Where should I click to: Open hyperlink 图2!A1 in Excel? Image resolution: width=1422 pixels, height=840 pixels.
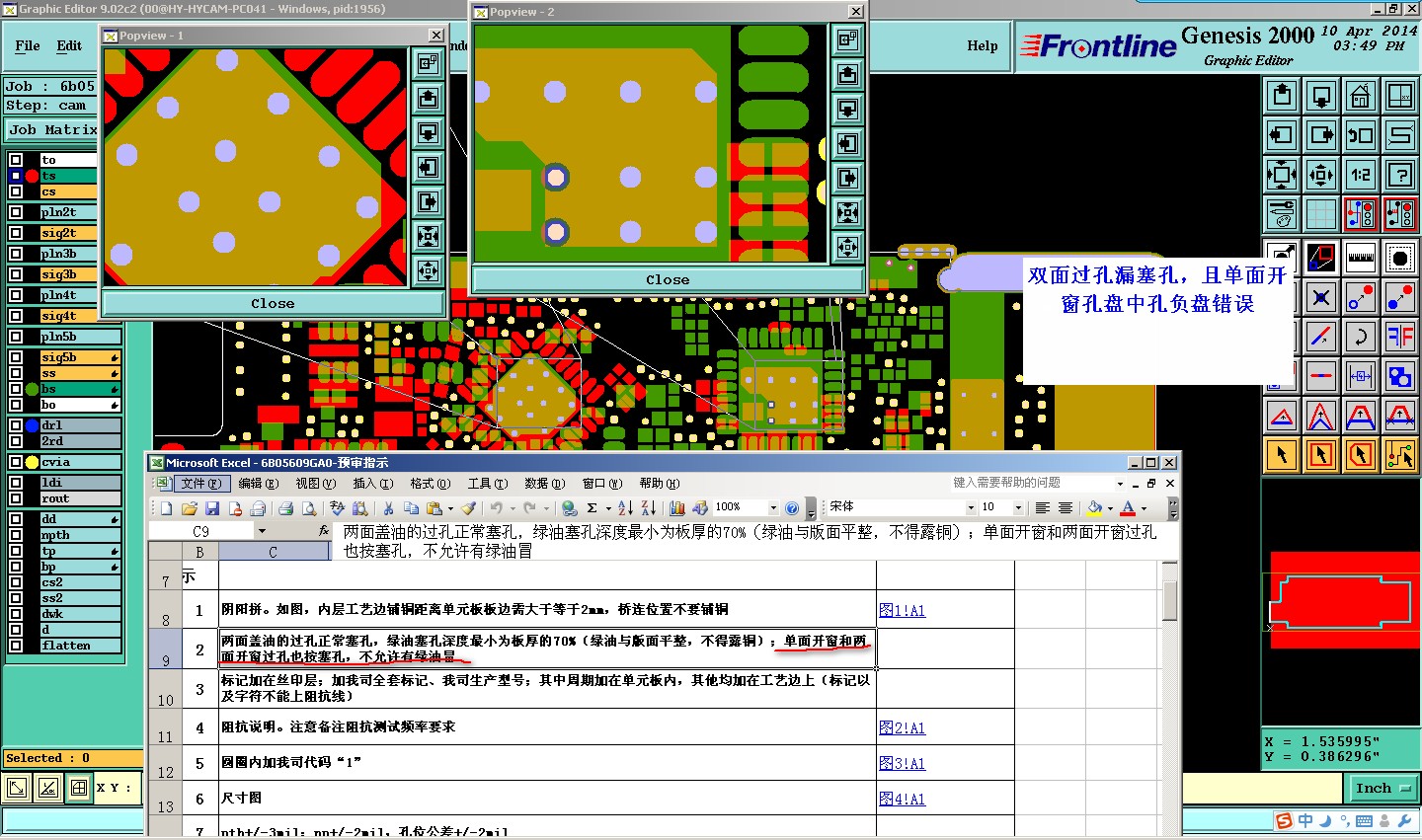(903, 728)
